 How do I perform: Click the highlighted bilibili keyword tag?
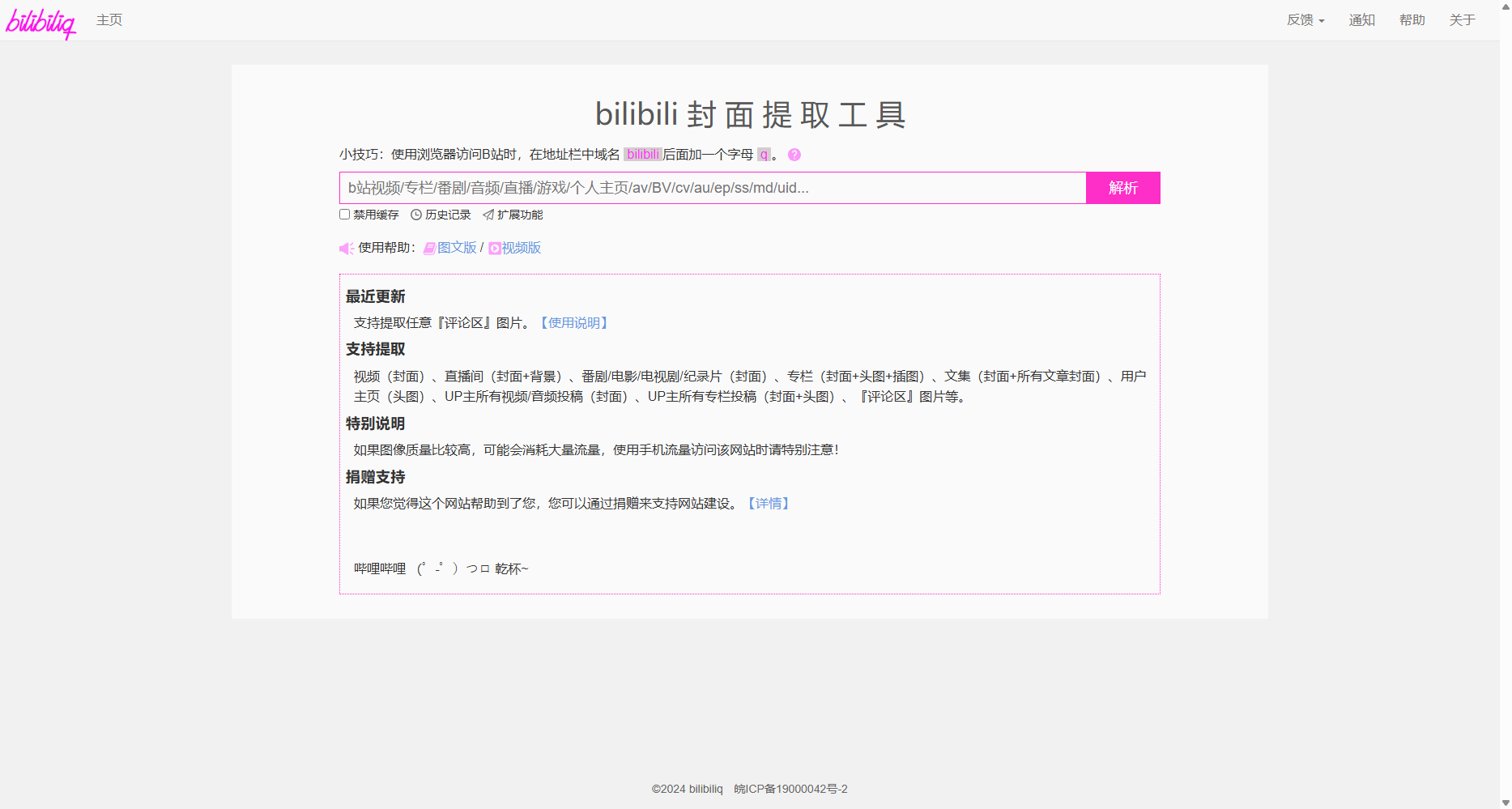coord(643,155)
